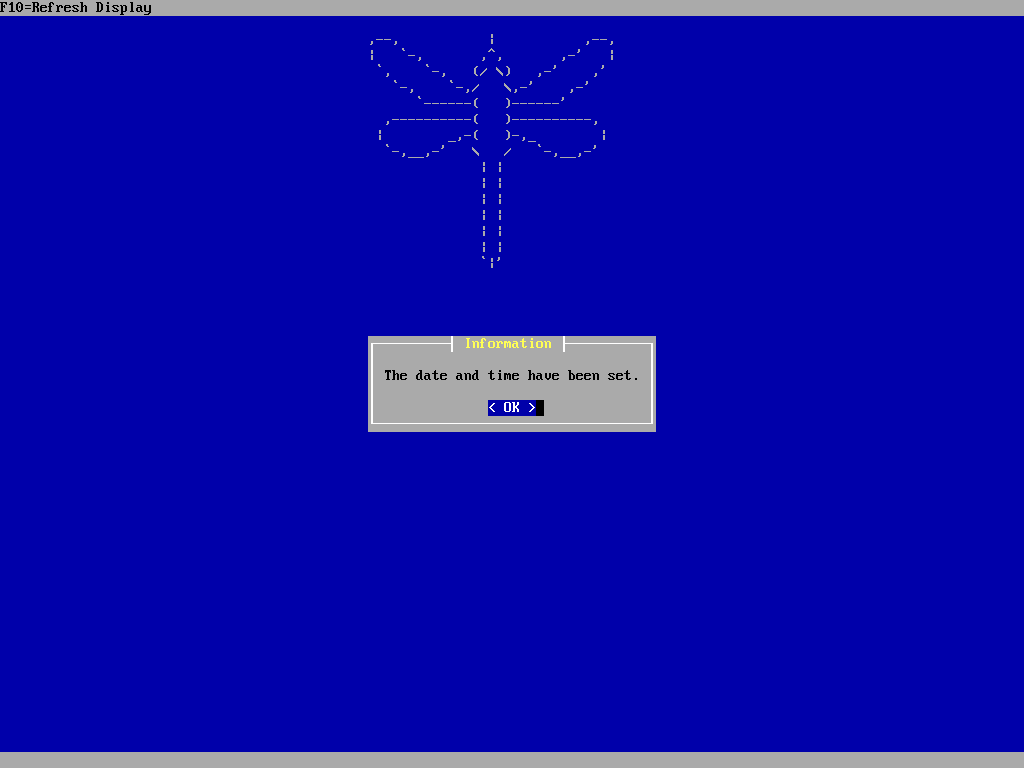Image resolution: width=1024 pixels, height=768 pixels.
Task: Click the tip of the dragonfly tail
Action: click(492, 263)
